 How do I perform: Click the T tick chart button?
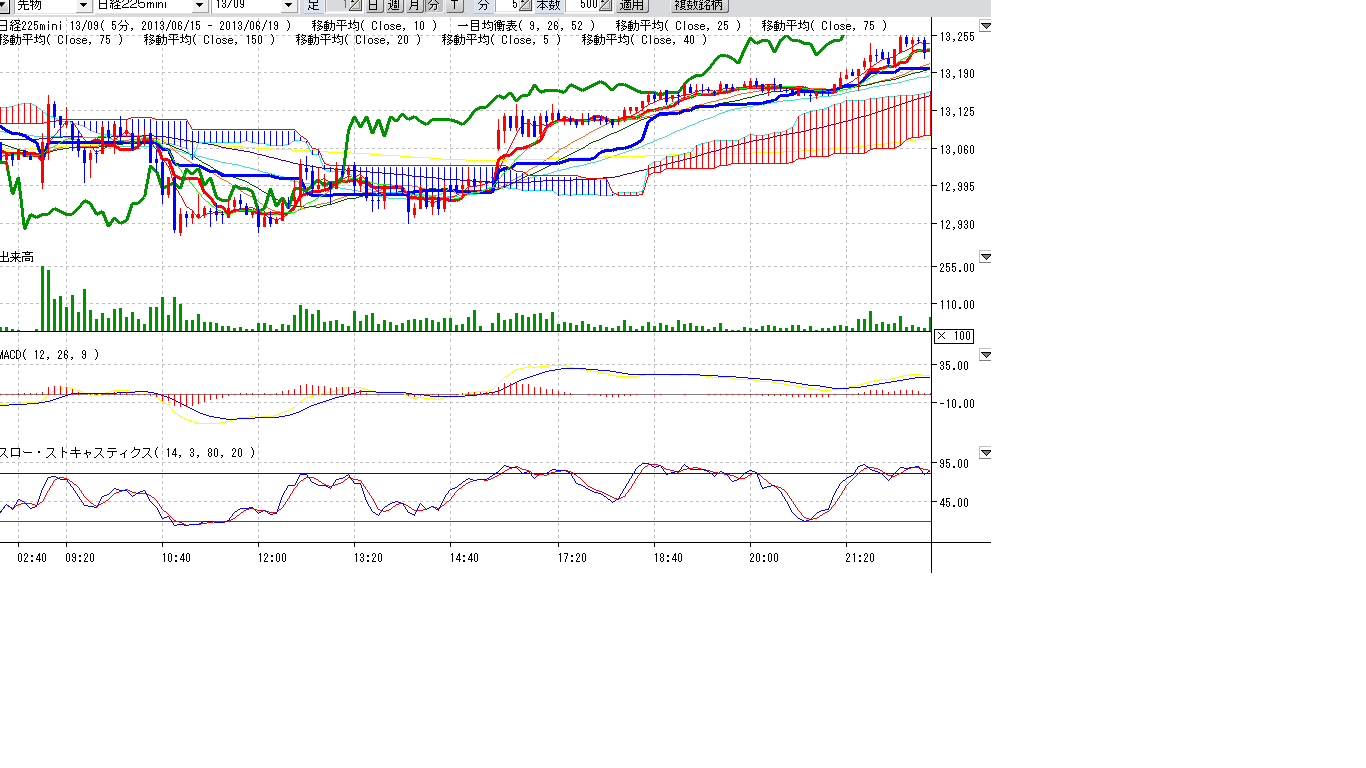[x=455, y=5]
